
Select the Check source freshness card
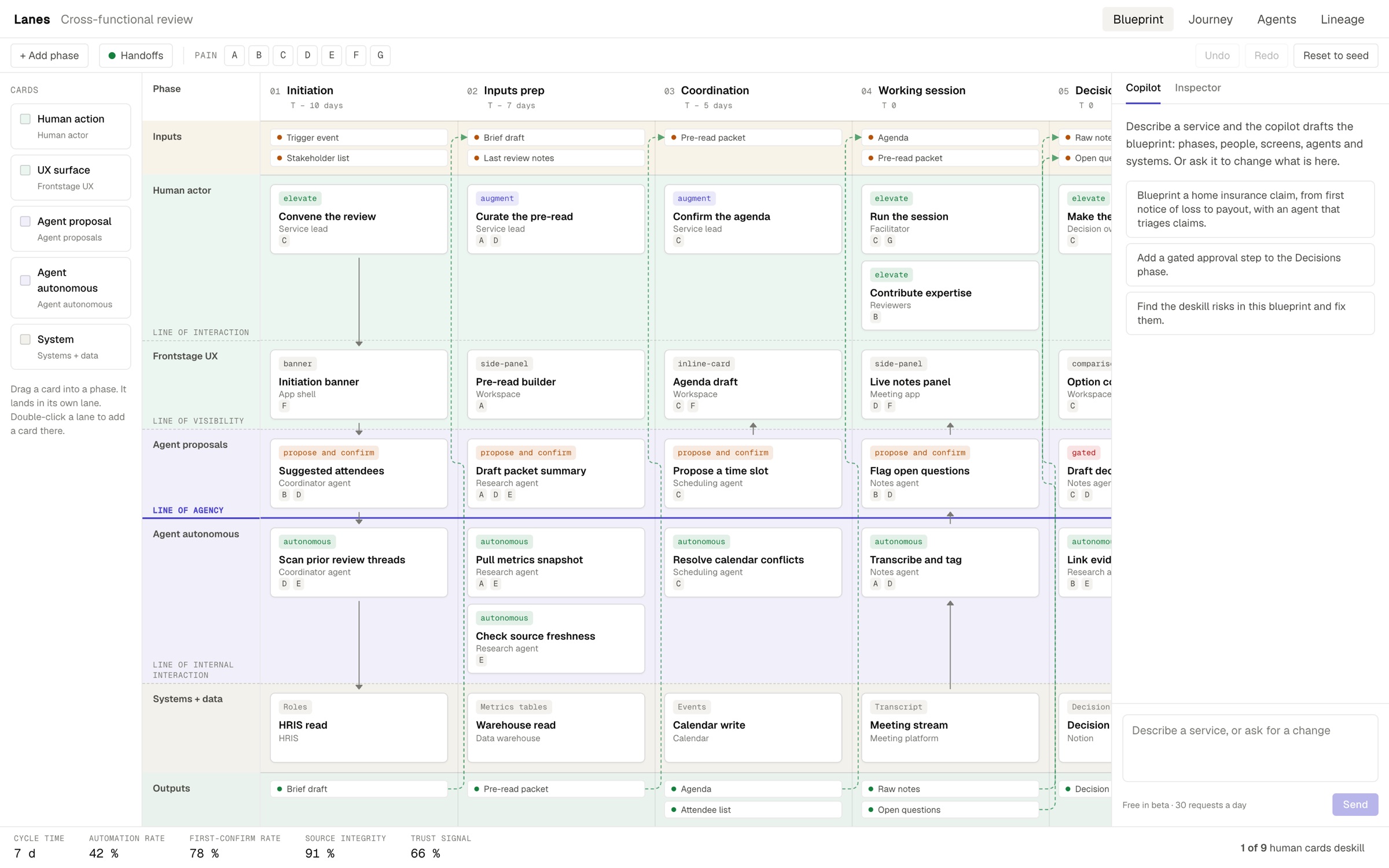tap(556, 639)
